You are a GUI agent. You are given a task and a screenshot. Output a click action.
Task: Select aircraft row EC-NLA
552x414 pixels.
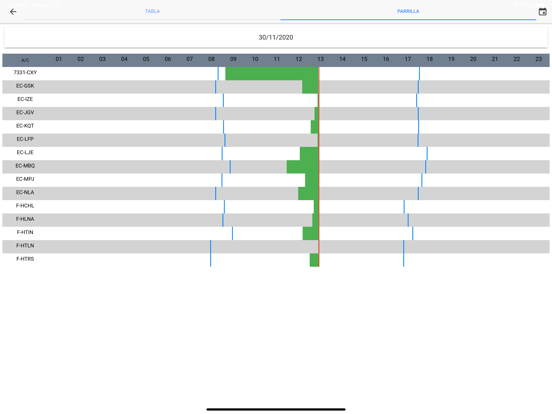276,193
